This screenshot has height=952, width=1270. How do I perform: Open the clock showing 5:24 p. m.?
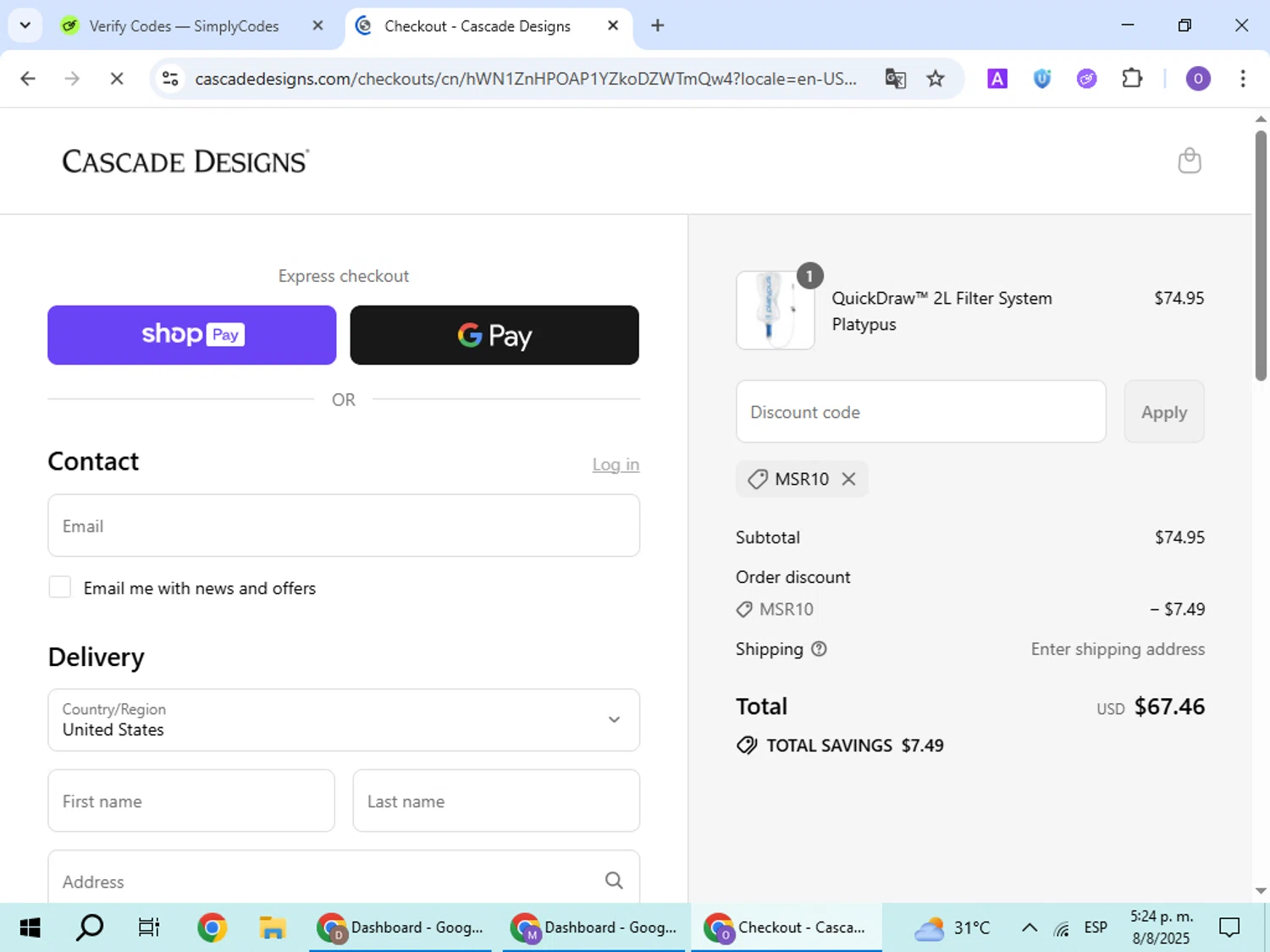[x=1161, y=927]
